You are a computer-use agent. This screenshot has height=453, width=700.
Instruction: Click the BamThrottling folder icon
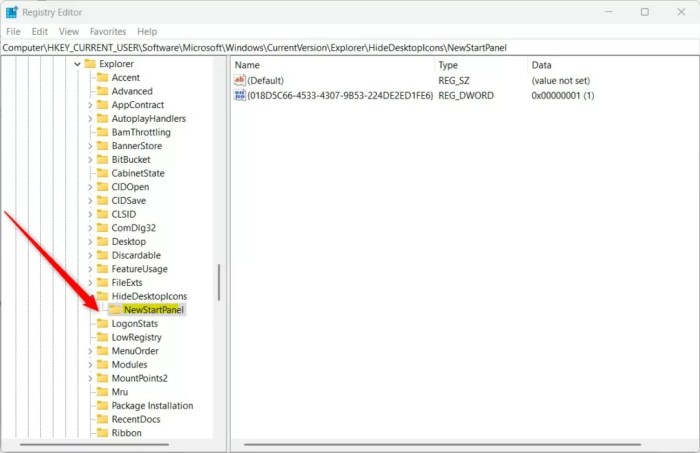103,132
